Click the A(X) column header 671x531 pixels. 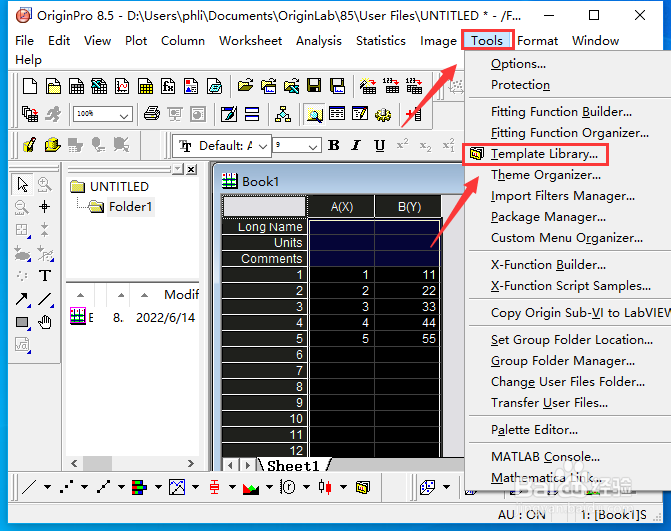point(341,207)
